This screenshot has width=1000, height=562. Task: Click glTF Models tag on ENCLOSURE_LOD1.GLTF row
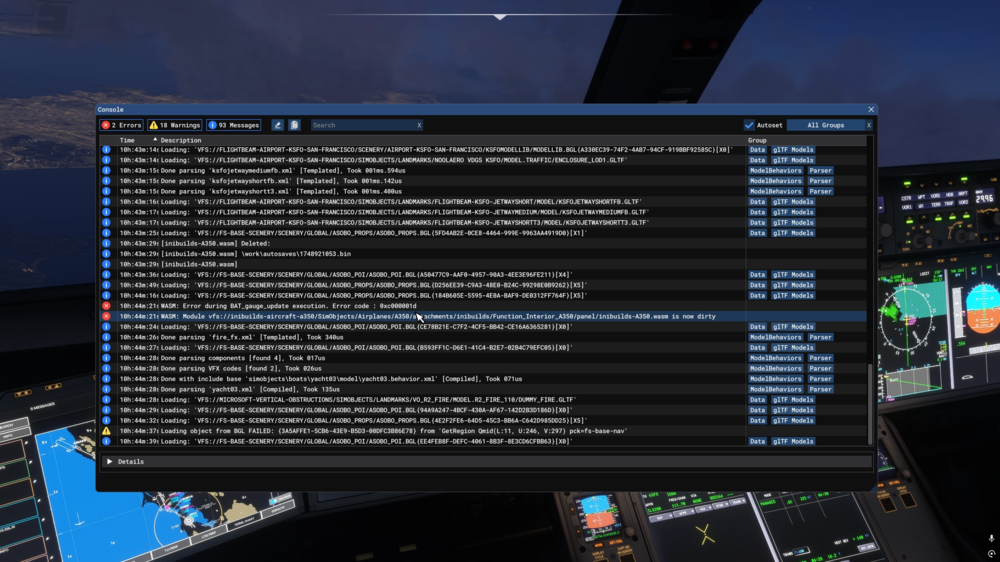pyautogui.click(x=793, y=160)
